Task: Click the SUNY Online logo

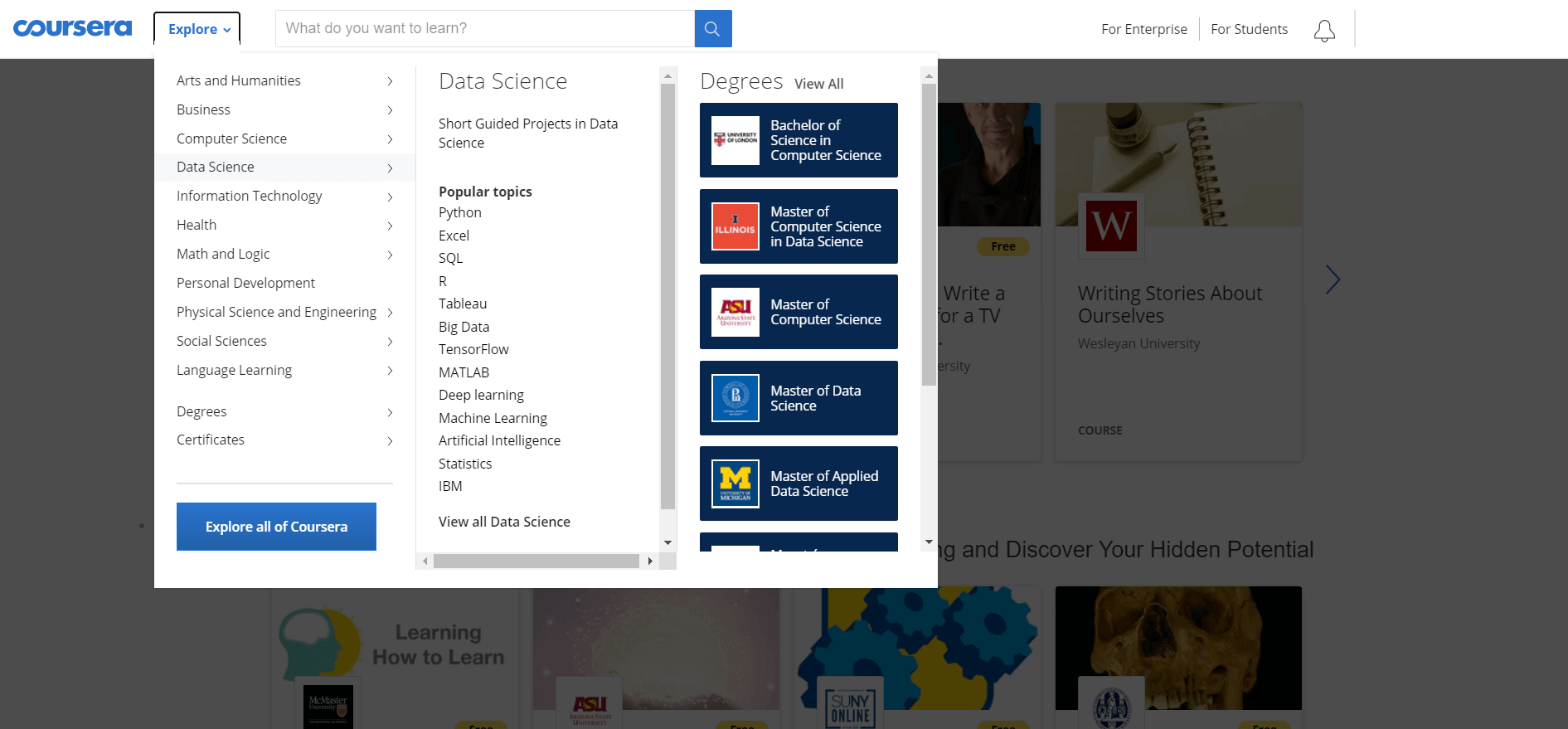Action: tap(850, 707)
